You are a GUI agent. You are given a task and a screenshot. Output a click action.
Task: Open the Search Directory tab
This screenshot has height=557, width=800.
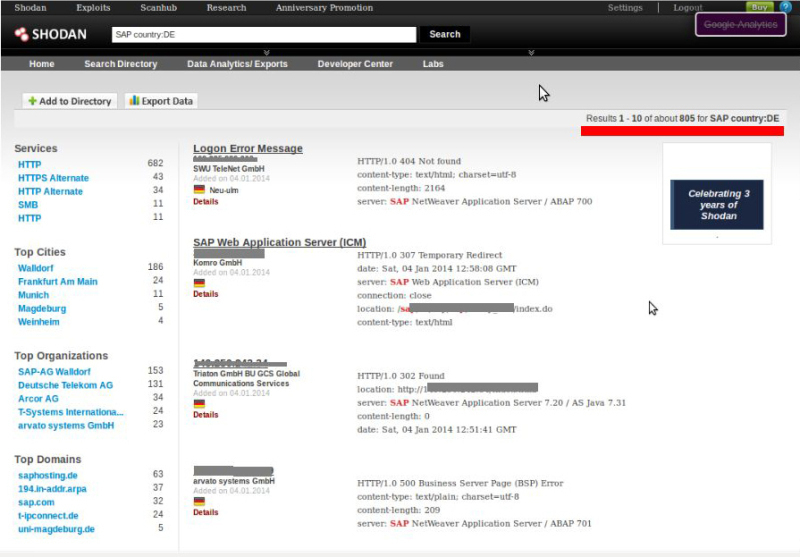(120, 64)
